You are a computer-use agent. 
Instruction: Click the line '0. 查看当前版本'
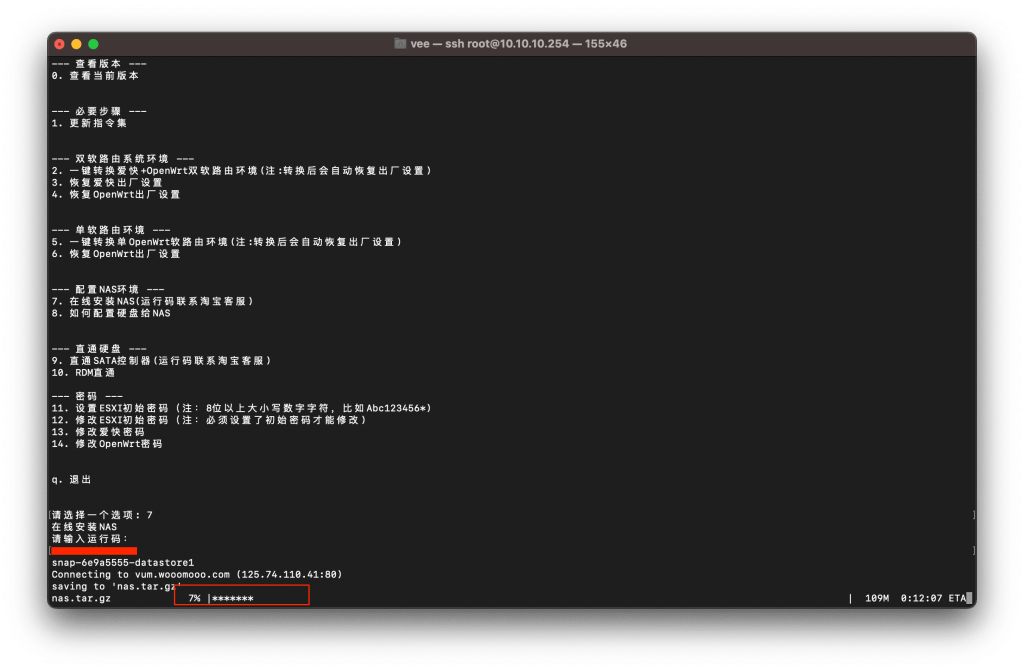pos(96,75)
